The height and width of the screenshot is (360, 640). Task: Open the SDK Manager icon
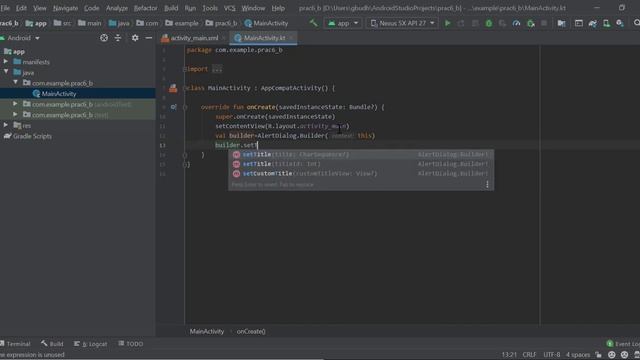click(620, 23)
